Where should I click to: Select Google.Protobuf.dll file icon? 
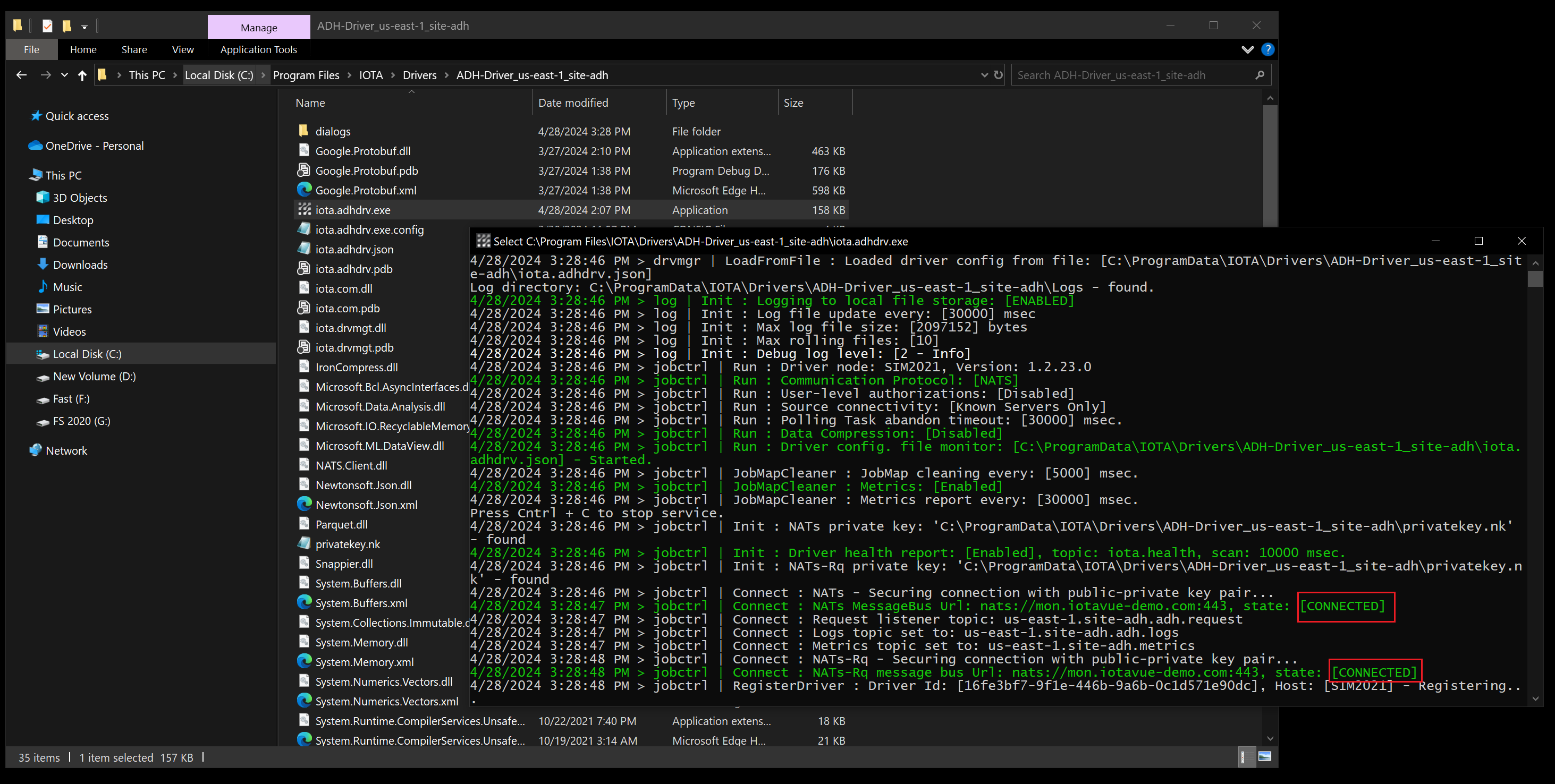304,150
